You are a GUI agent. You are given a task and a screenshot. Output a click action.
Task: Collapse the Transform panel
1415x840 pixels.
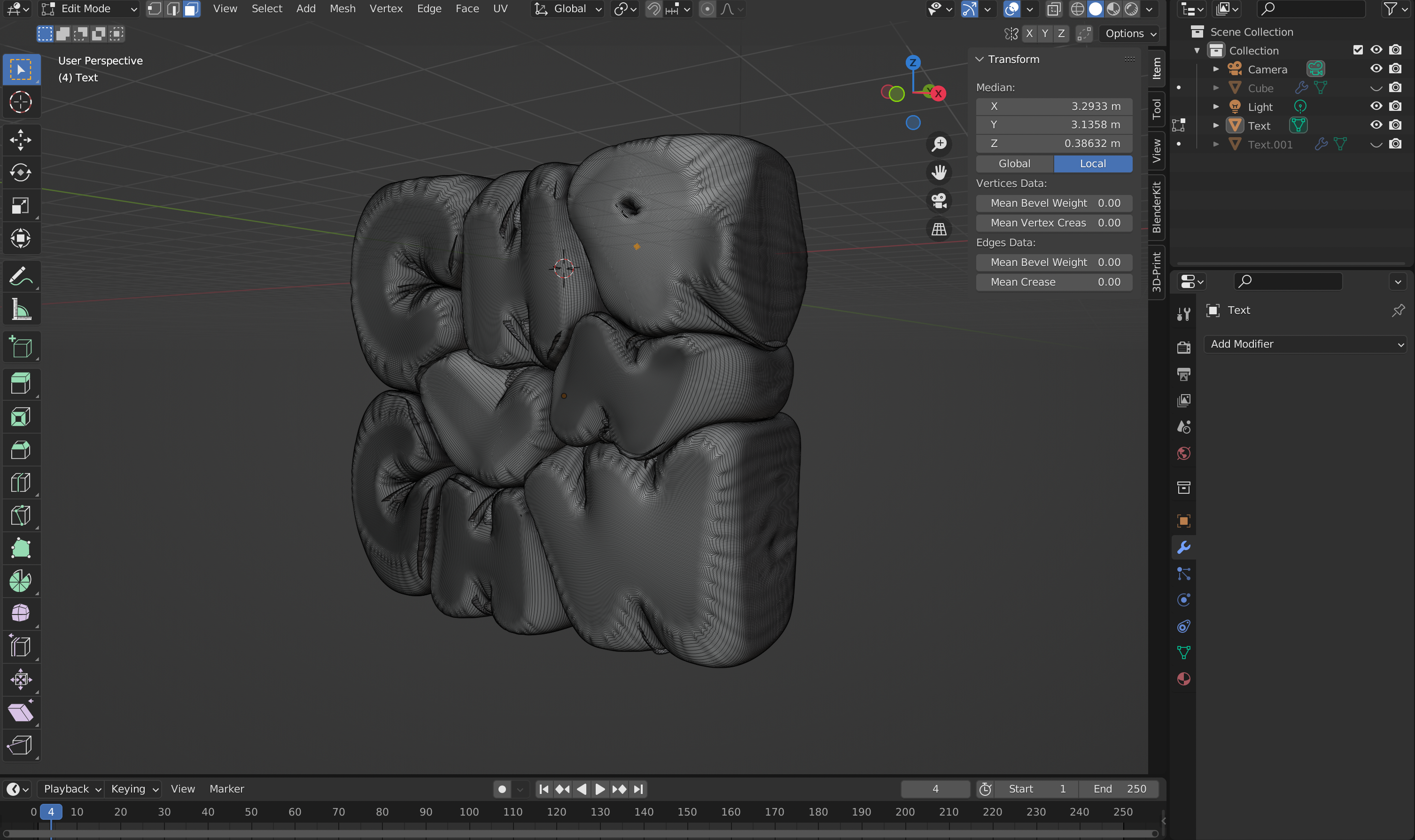980,59
